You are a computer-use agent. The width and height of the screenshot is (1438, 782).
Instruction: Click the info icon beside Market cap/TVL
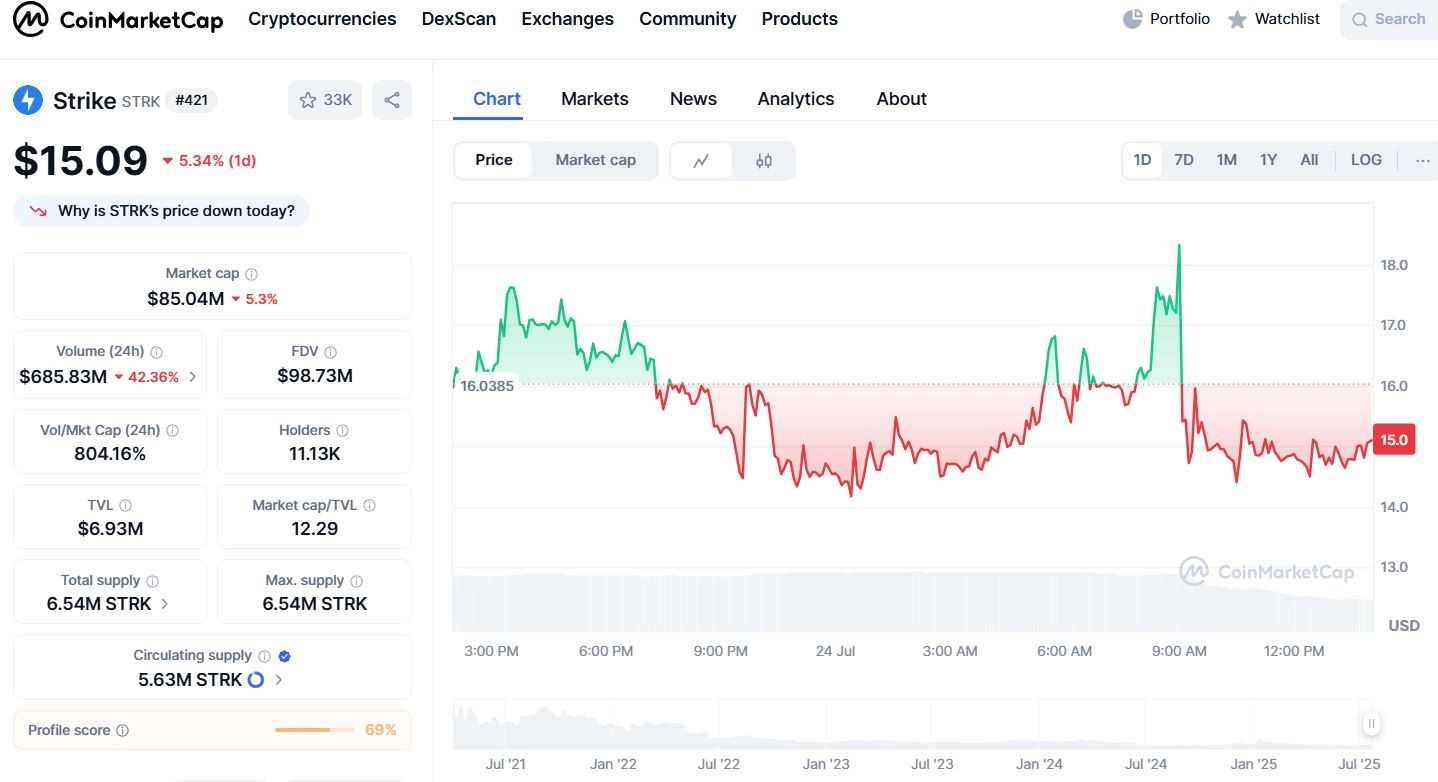[370, 506]
